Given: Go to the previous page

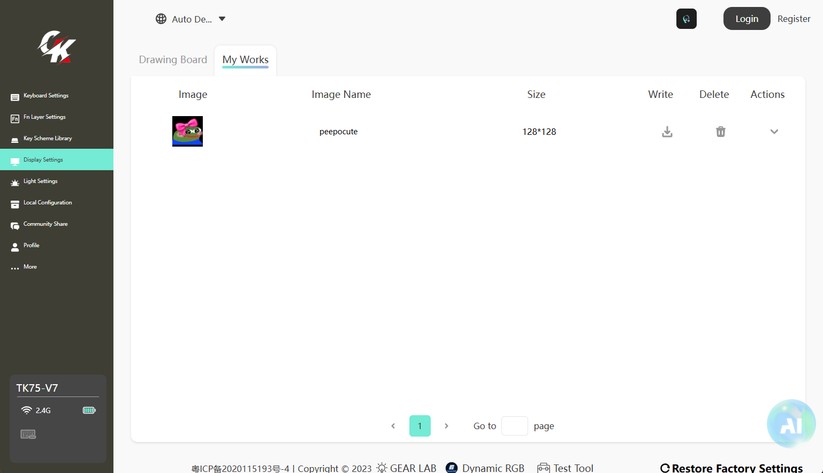Looking at the screenshot, I should click(x=393, y=426).
